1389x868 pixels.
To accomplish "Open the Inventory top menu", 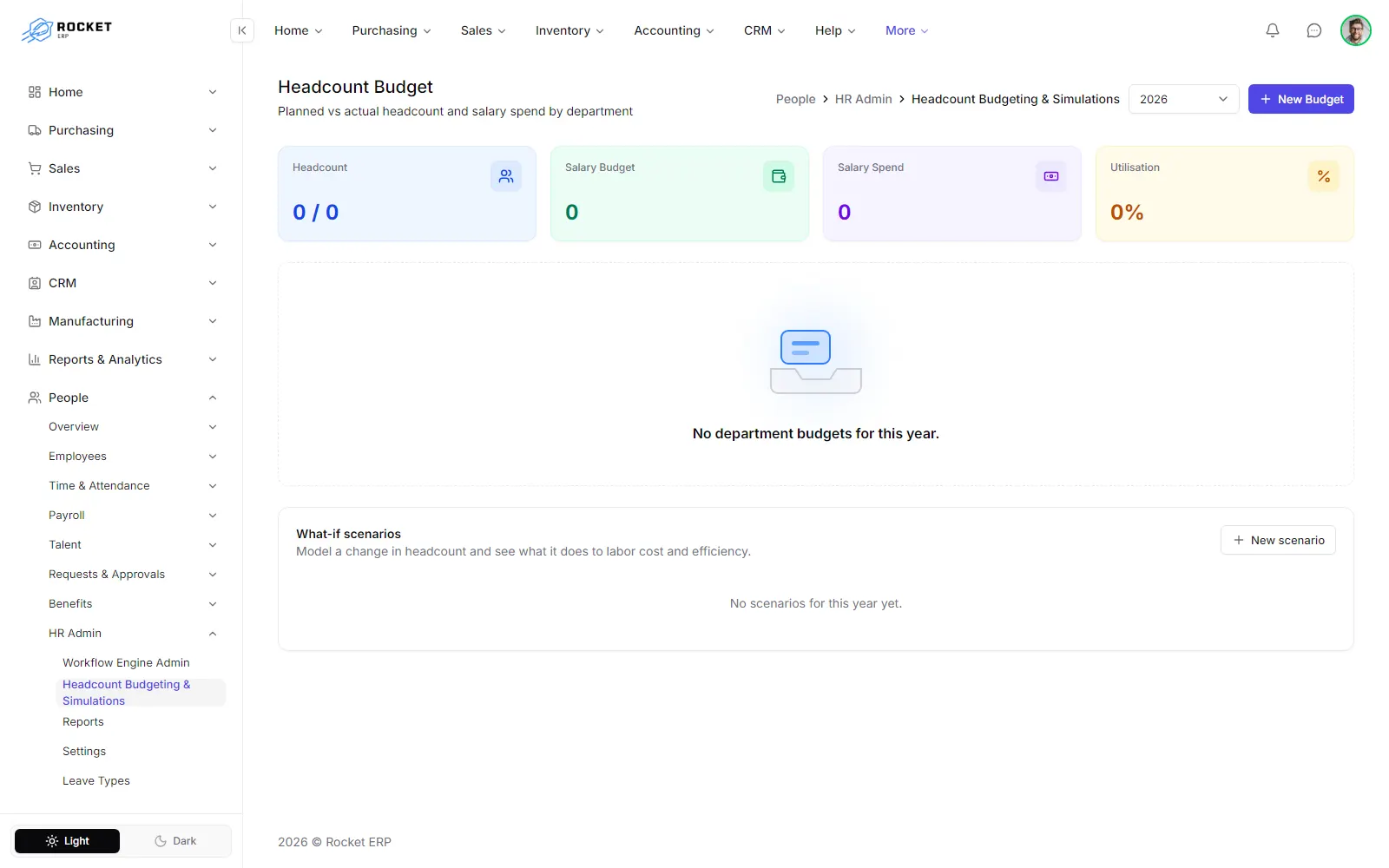I will click(x=569, y=30).
